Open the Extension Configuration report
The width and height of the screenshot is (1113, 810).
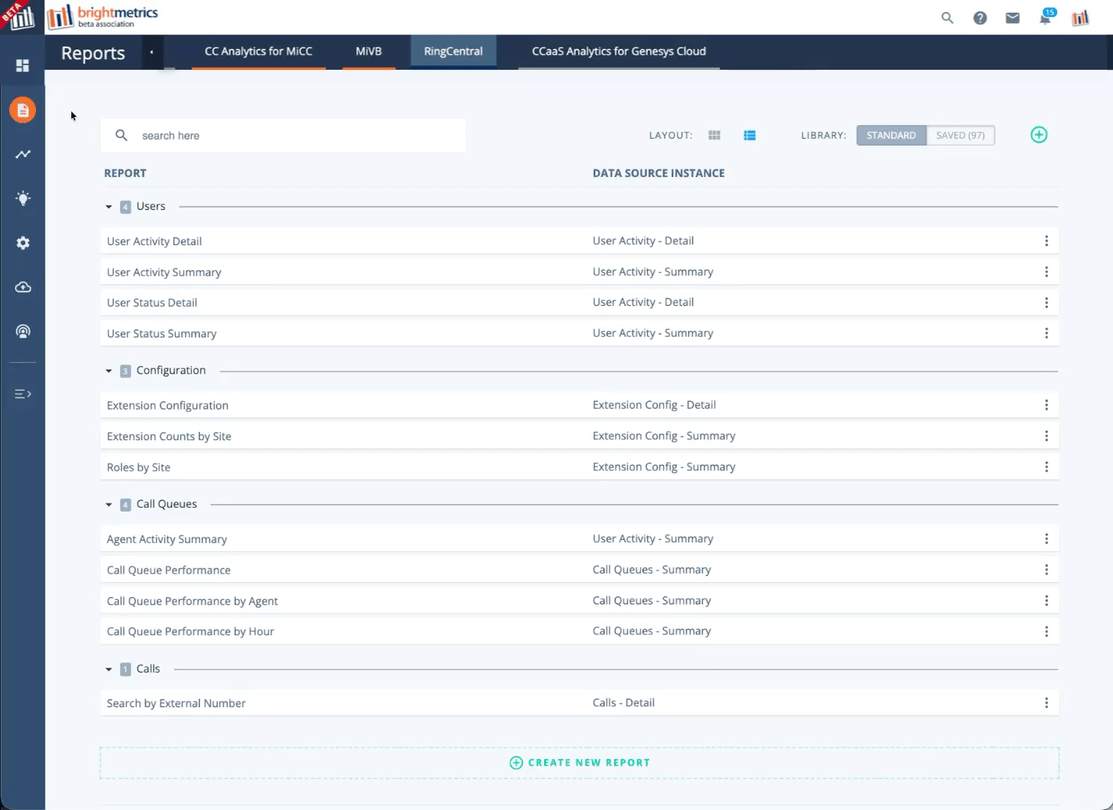click(x=168, y=405)
